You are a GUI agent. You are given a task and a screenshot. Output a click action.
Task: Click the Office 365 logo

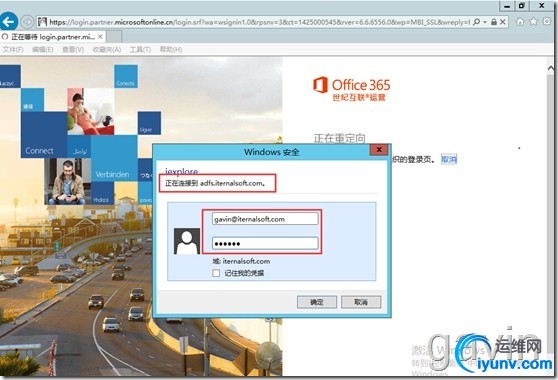352,89
